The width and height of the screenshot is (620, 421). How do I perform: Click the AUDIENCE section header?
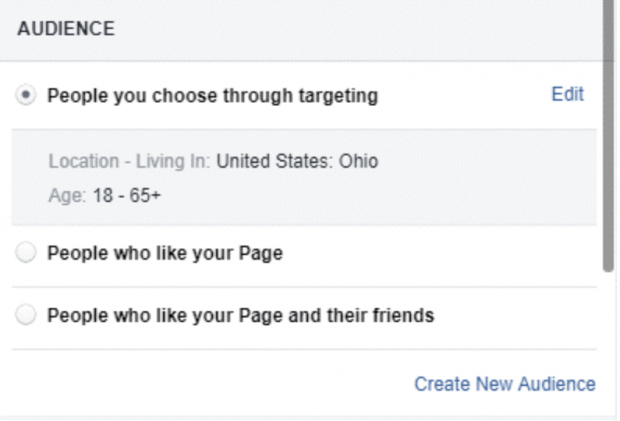[x=66, y=29]
